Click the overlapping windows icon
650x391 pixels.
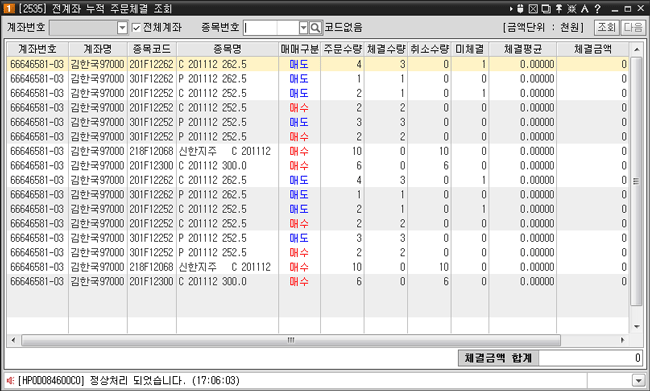tap(546, 9)
